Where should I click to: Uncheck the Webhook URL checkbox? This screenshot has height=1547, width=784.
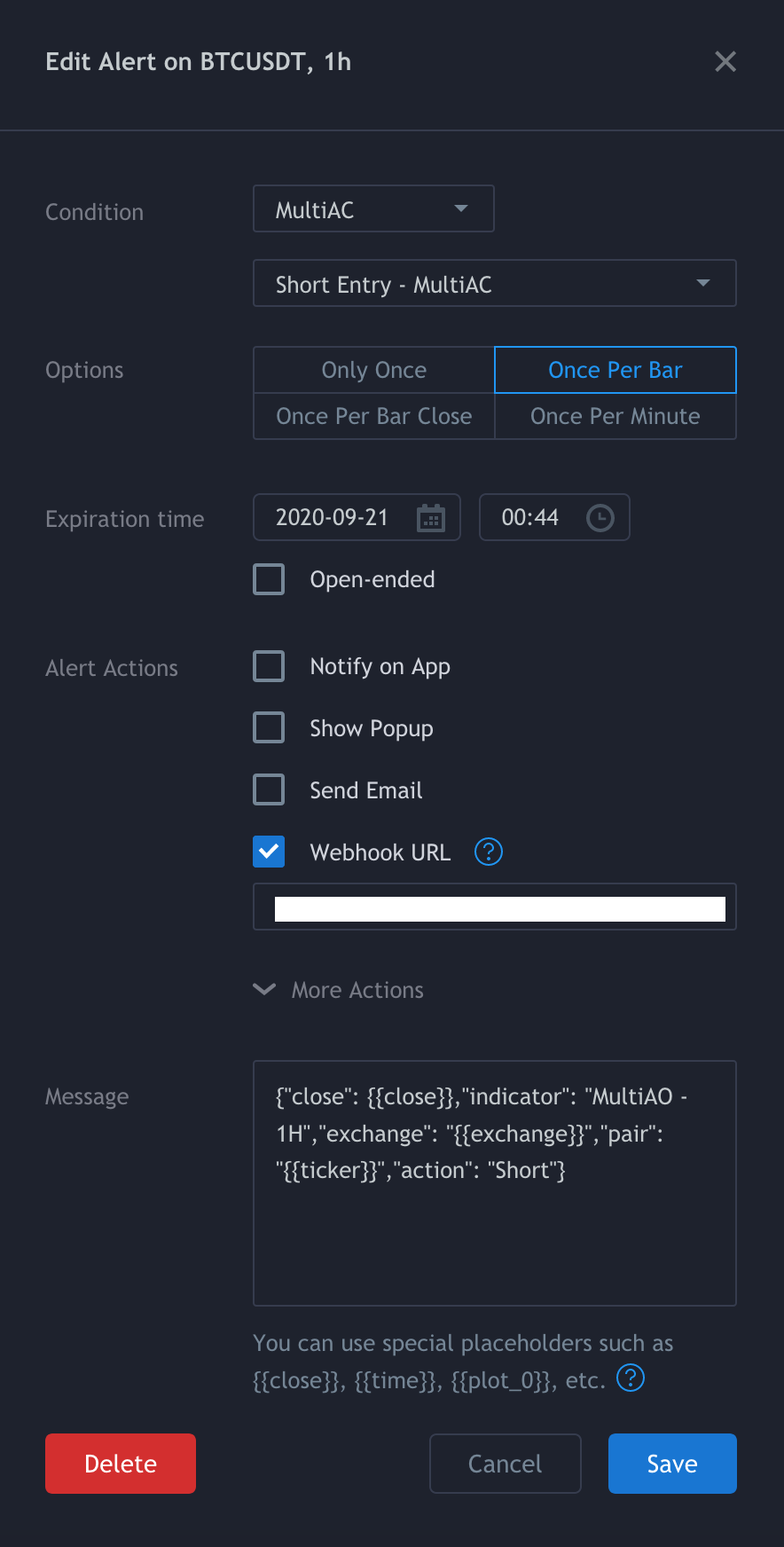(x=269, y=852)
